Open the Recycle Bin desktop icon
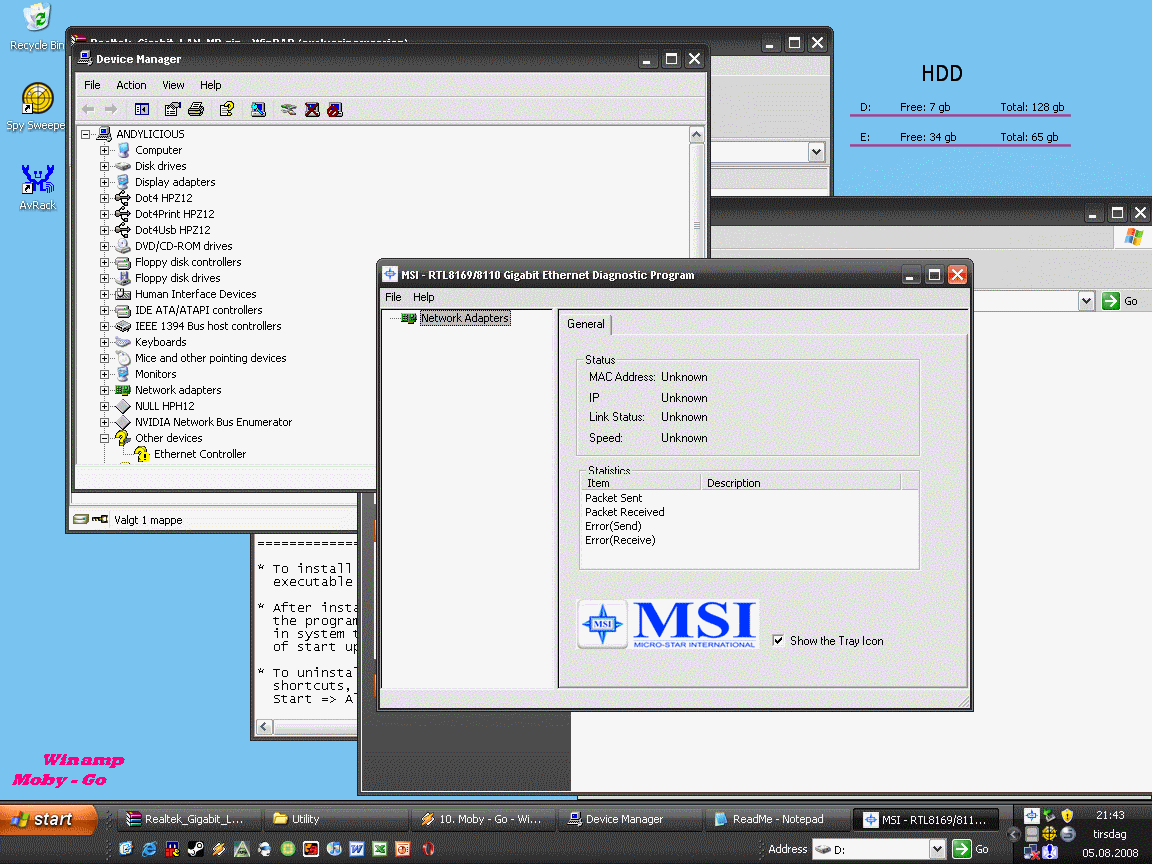 pos(37,26)
